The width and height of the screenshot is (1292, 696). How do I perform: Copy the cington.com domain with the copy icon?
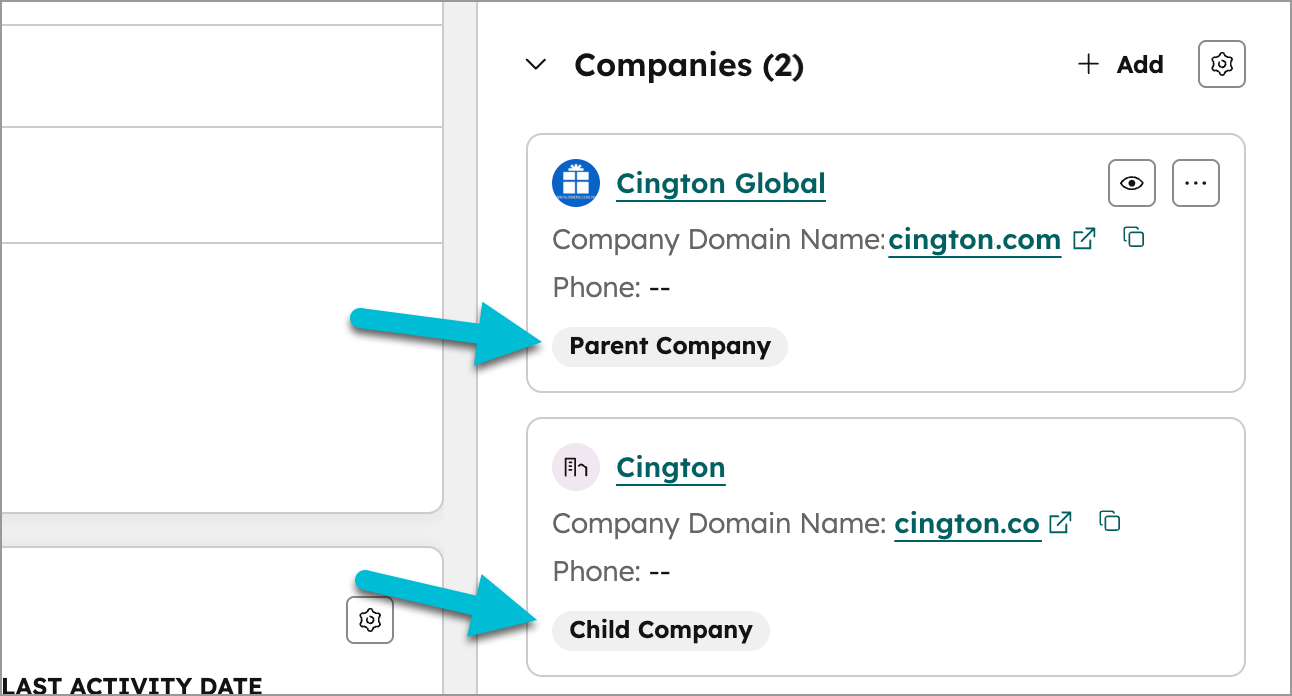(1133, 238)
